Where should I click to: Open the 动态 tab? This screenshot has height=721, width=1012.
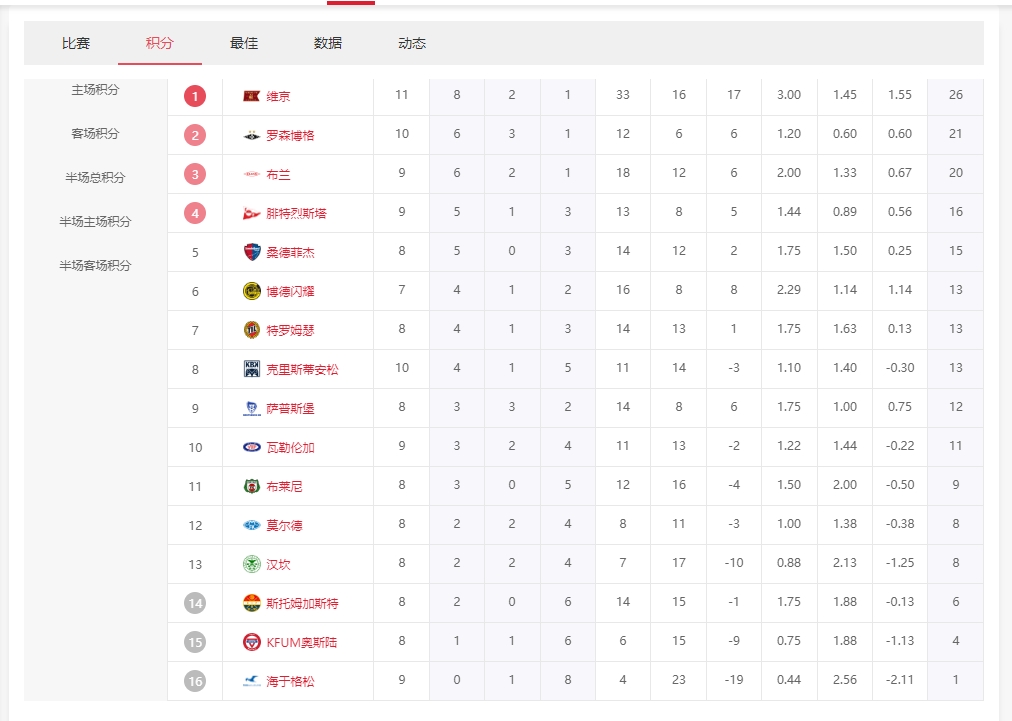pos(412,43)
